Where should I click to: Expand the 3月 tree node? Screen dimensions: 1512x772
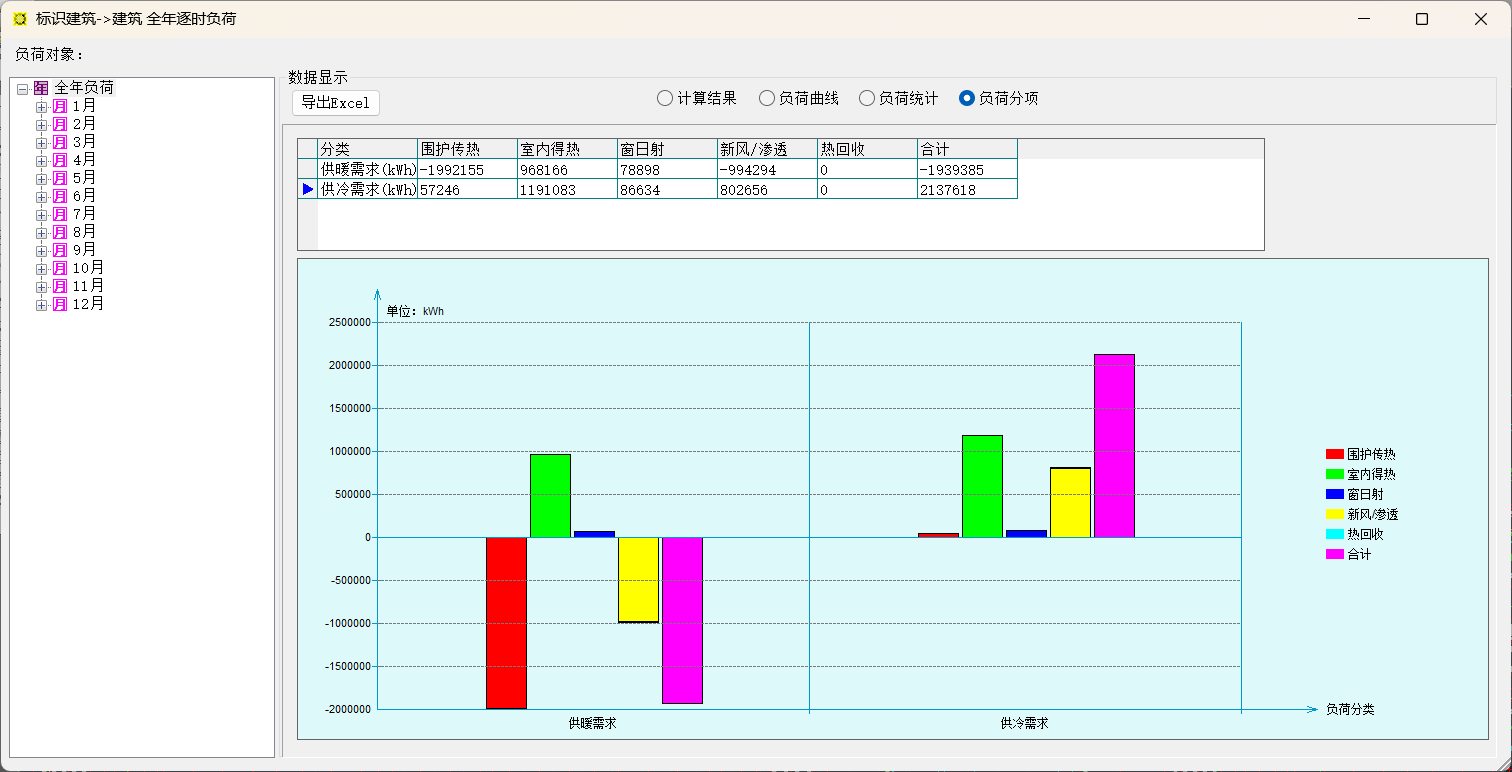coord(41,143)
